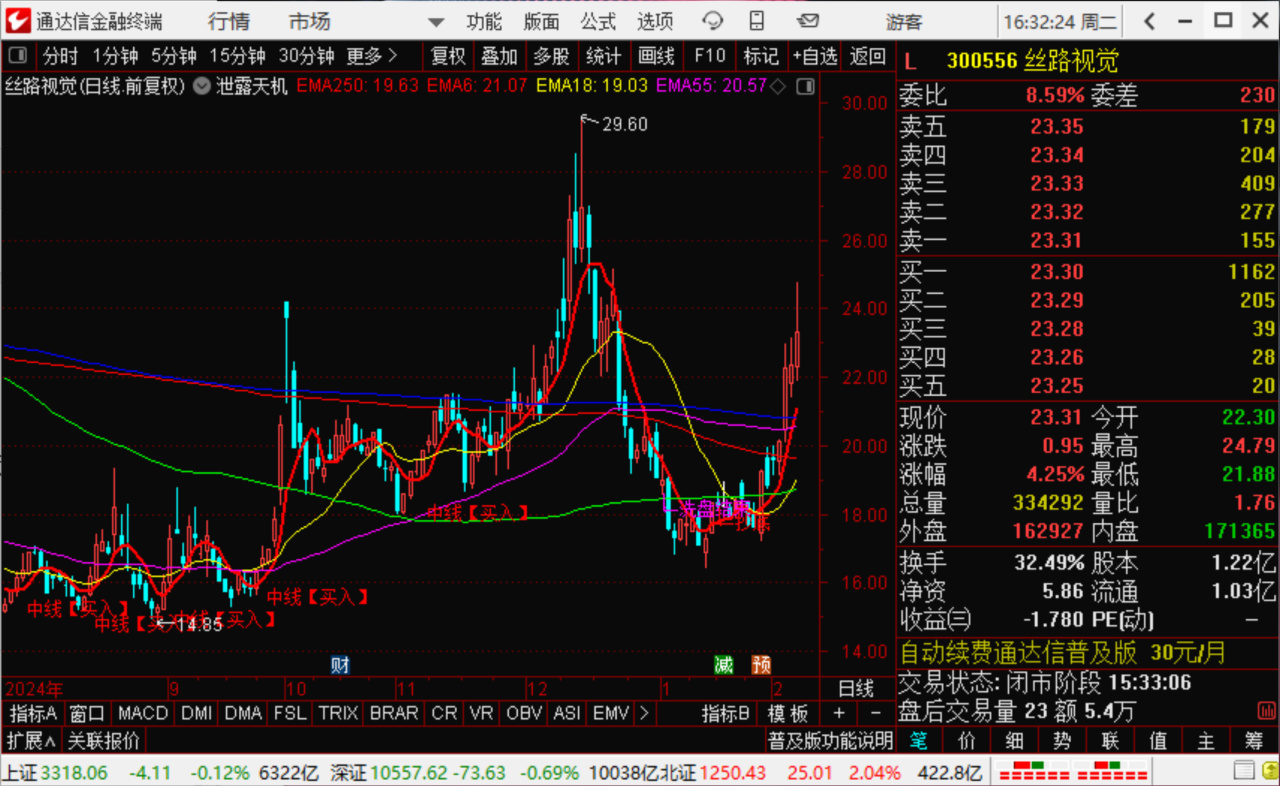Select EMV indicator tab
Viewport: 1280px width, 786px height.
point(610,713)
